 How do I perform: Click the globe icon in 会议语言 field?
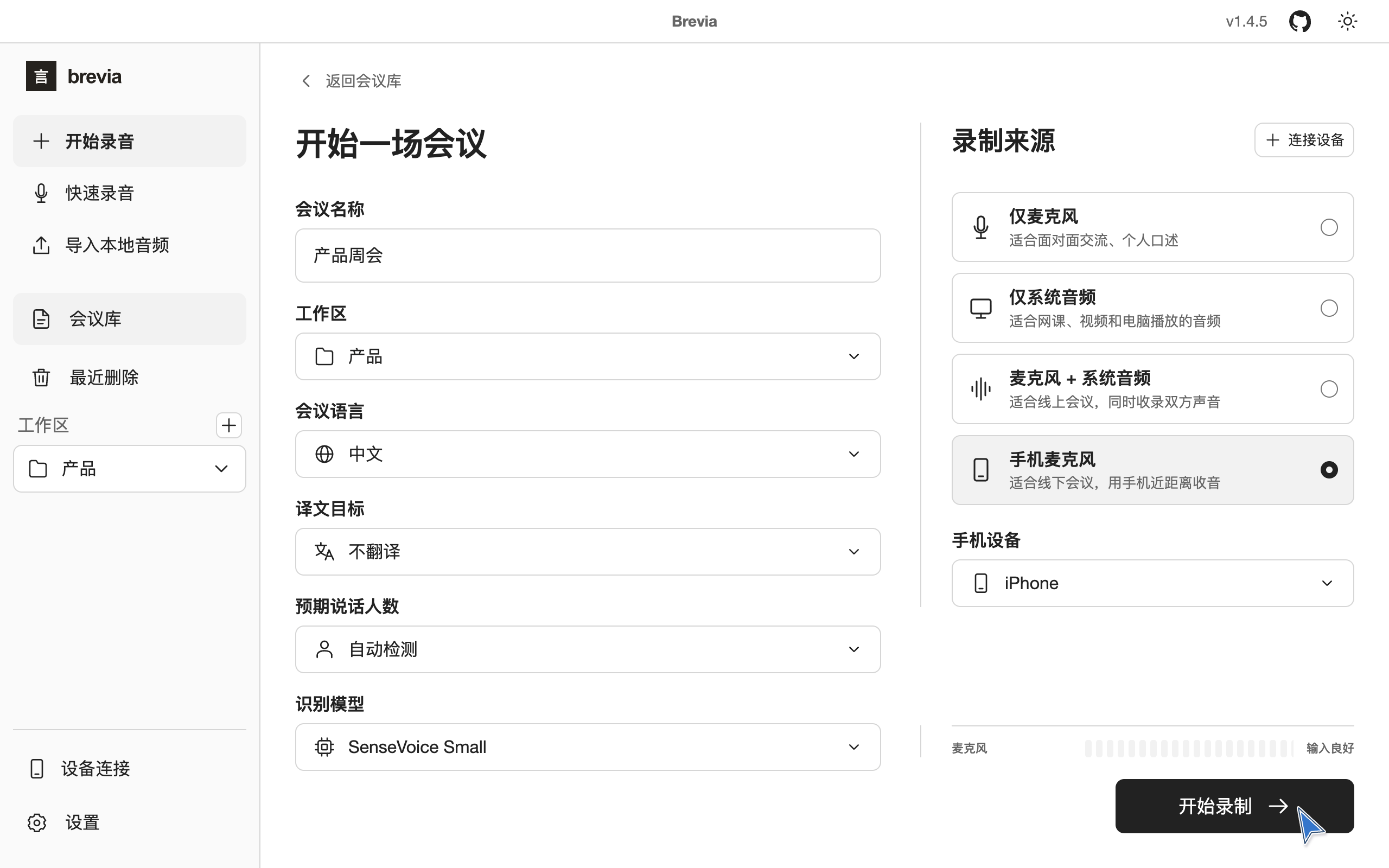[x=324, y=454]
